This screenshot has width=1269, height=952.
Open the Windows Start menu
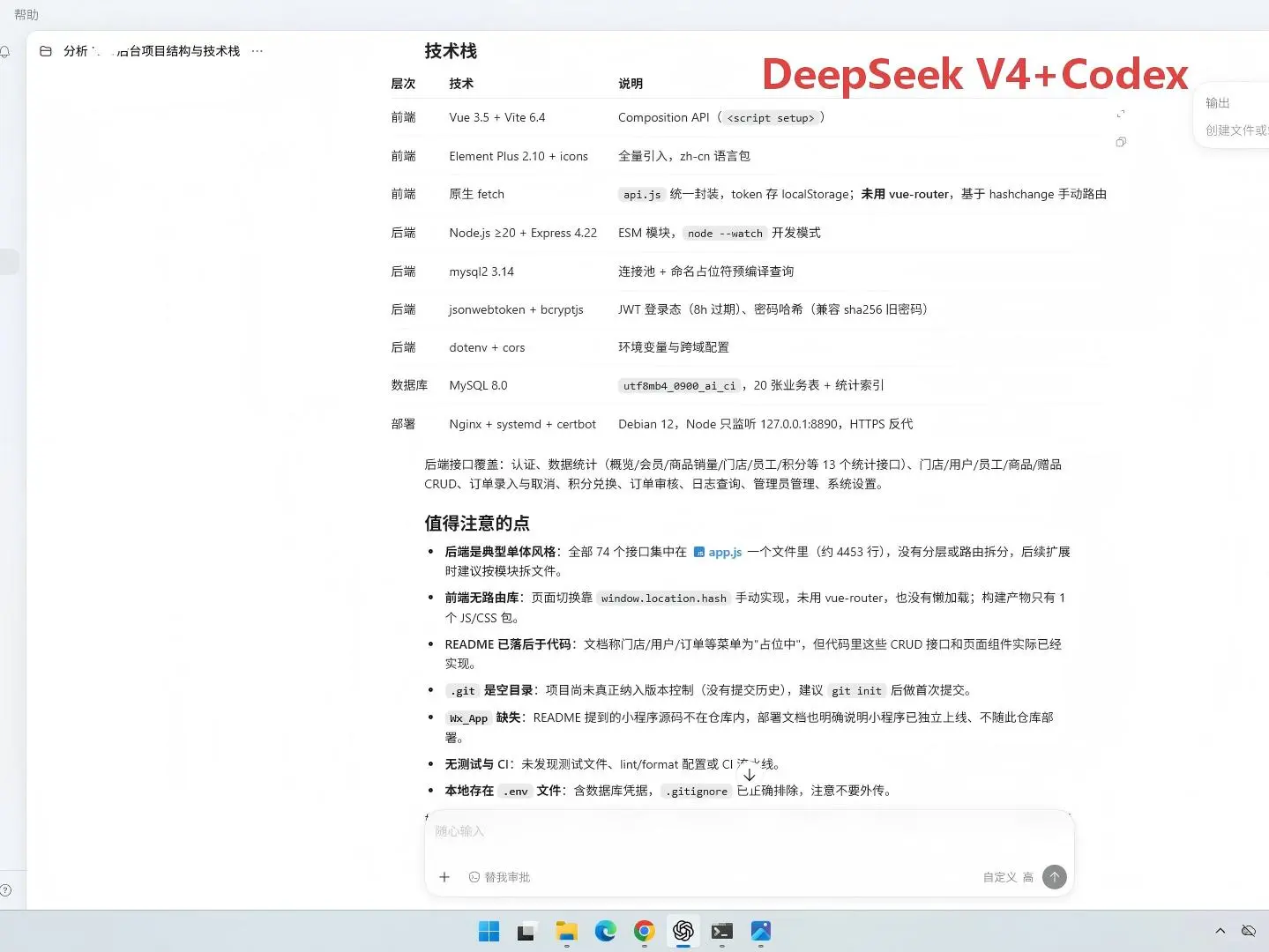tap(489, 931)
